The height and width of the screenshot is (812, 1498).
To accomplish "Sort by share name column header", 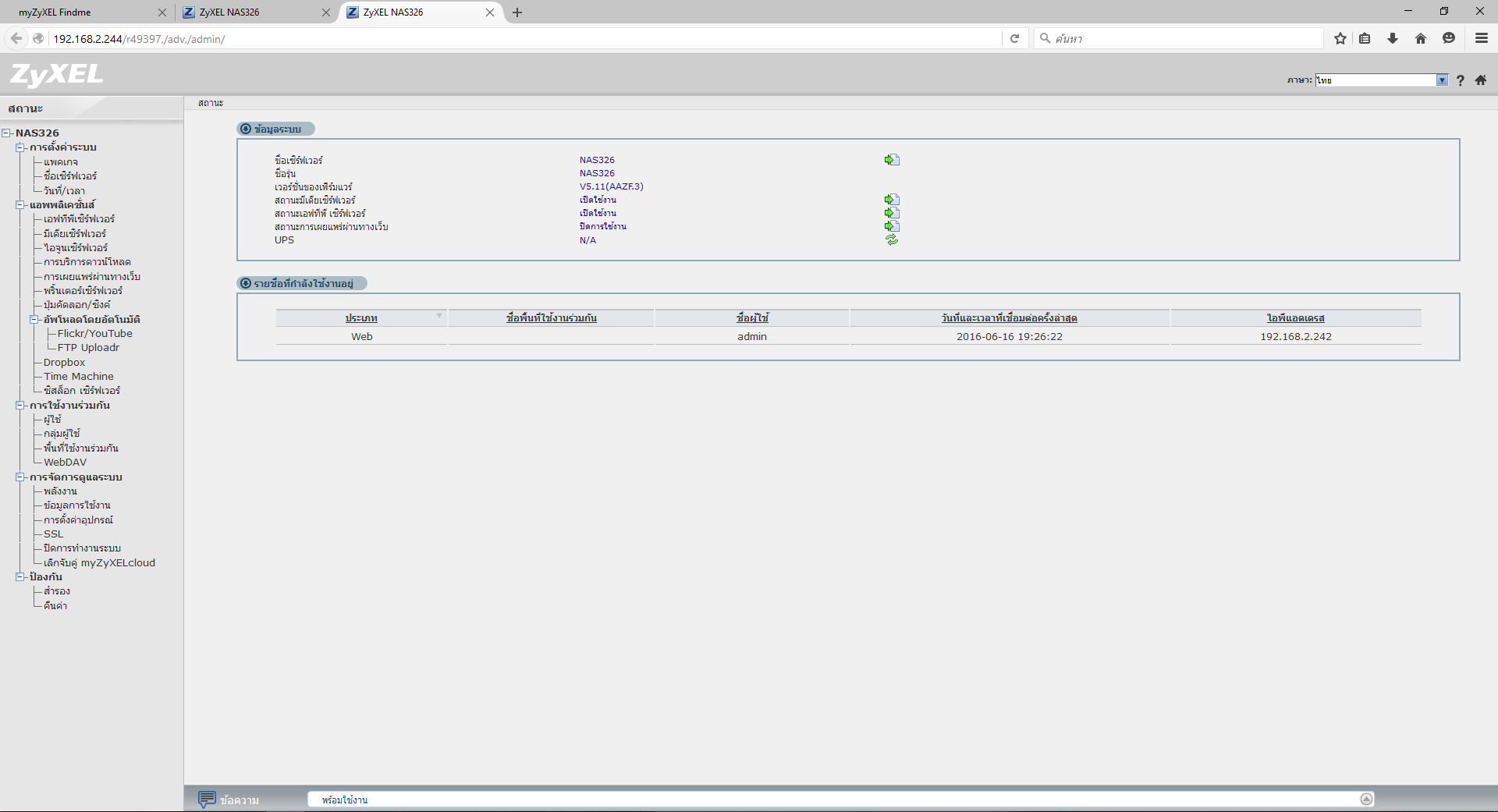I will click(x=551, y=318).
